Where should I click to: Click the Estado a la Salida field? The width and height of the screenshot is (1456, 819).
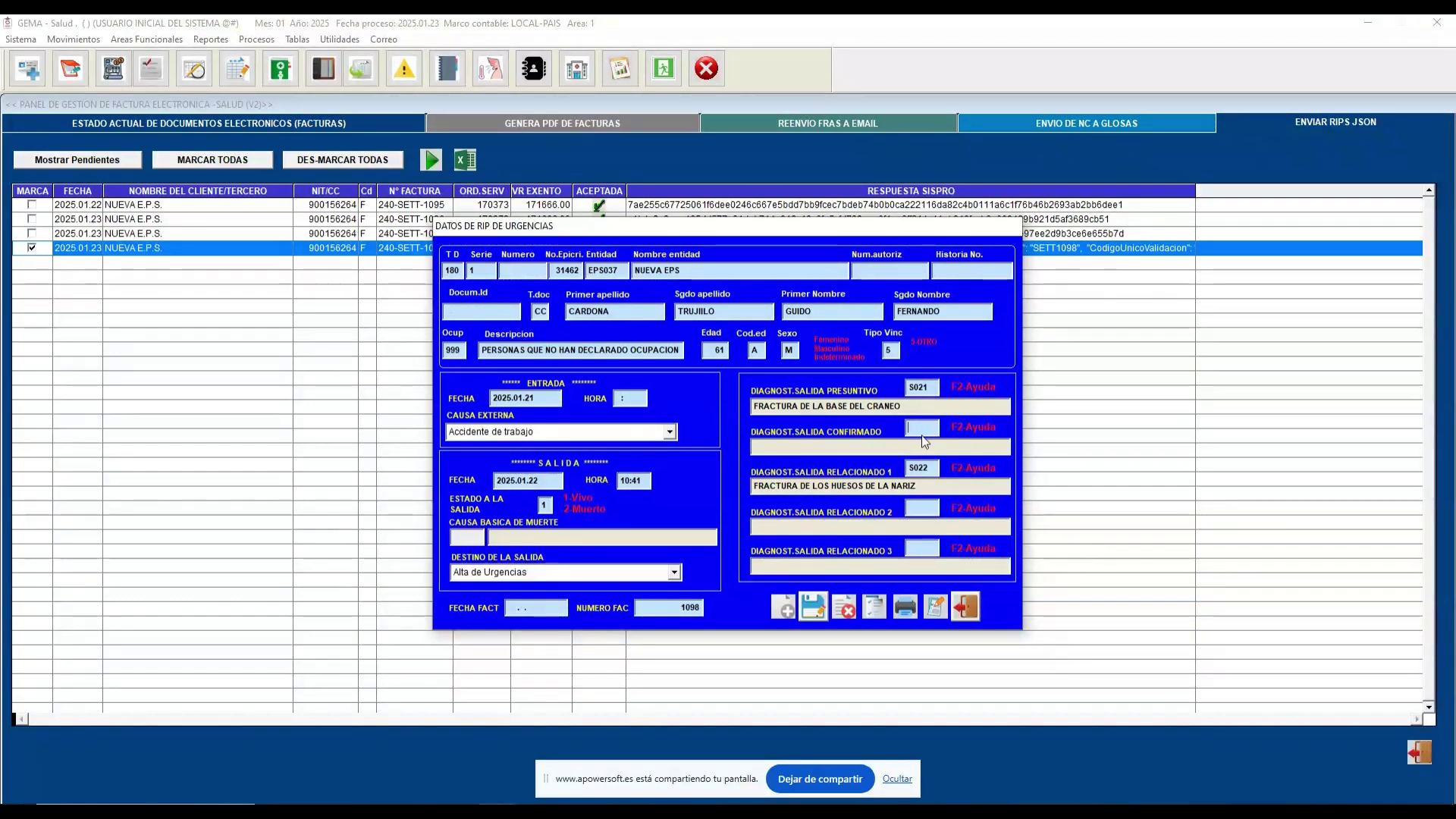click(545, 505)
